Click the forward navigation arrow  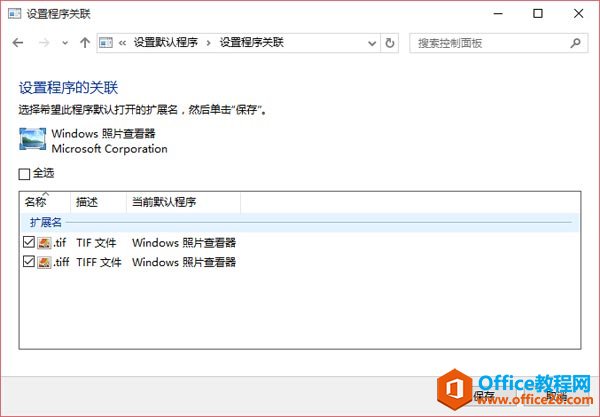point(44,43)
